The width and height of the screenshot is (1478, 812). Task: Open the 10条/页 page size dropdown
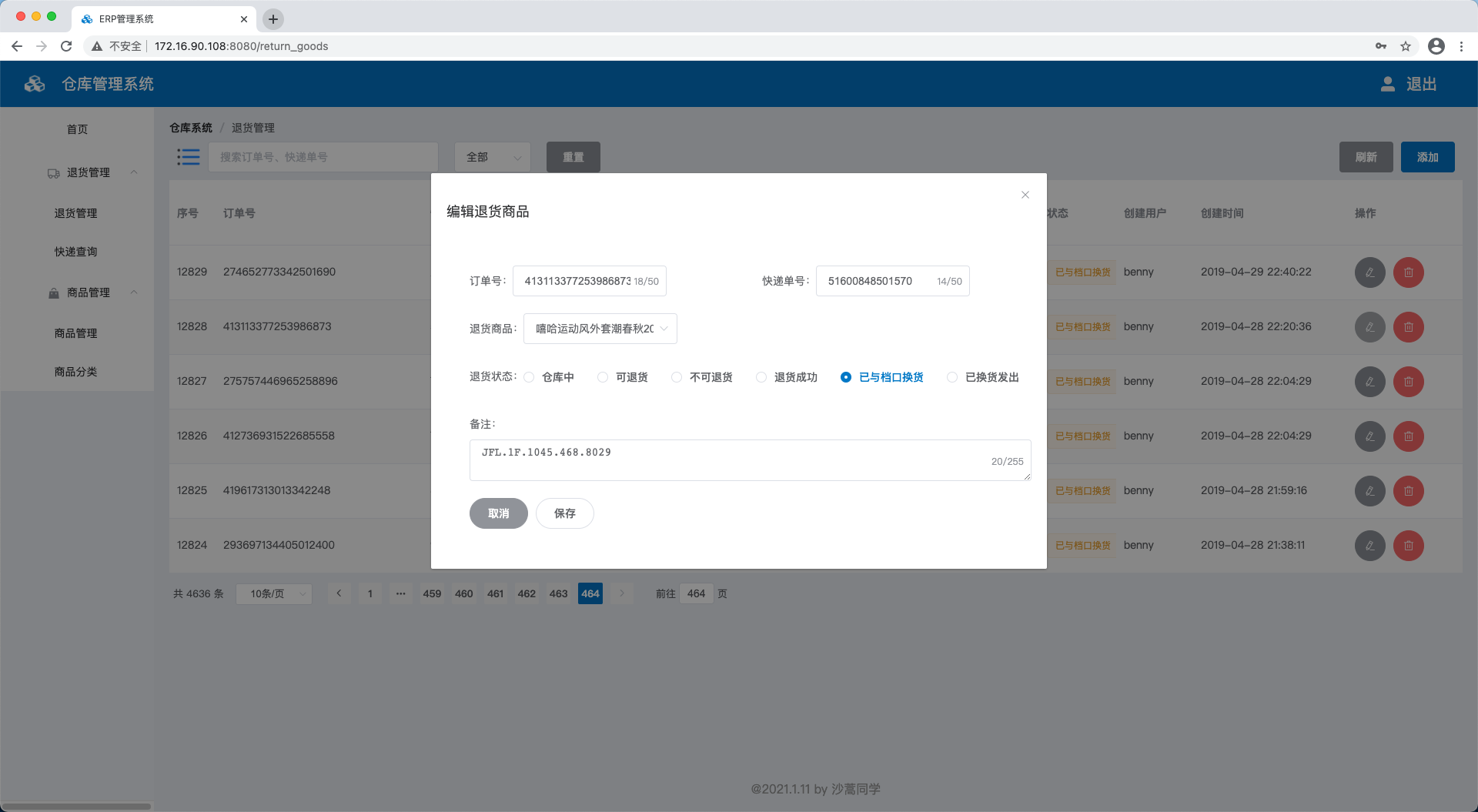(274, 593)
